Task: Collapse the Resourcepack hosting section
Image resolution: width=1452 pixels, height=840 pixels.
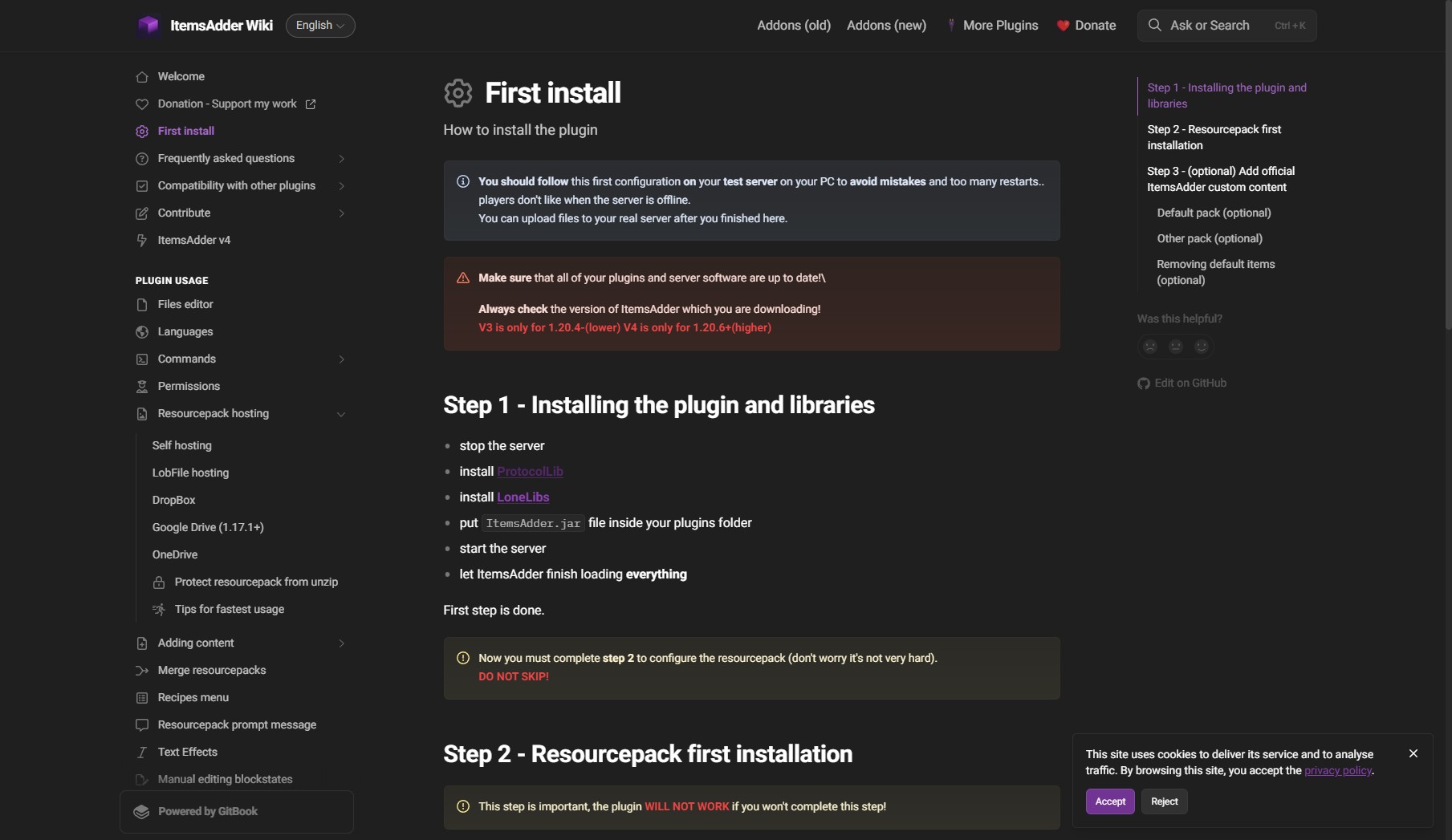Action: pos(342,414)
